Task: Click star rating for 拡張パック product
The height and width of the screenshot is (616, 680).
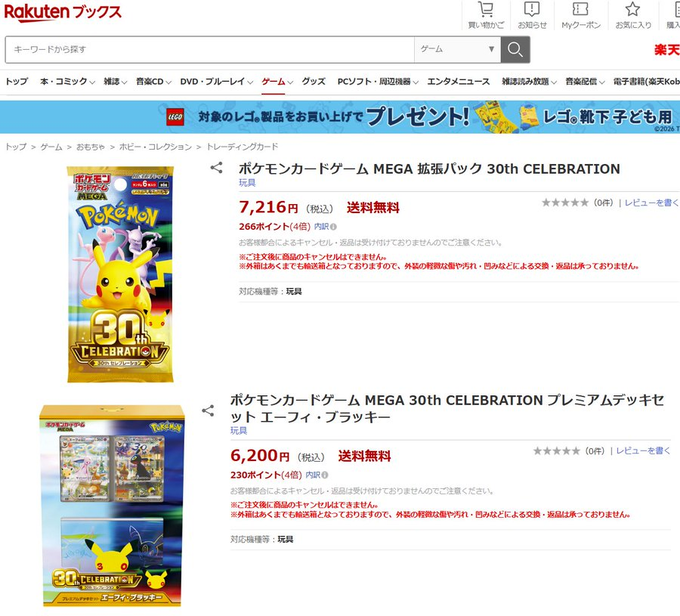Action: coord(565,203)
